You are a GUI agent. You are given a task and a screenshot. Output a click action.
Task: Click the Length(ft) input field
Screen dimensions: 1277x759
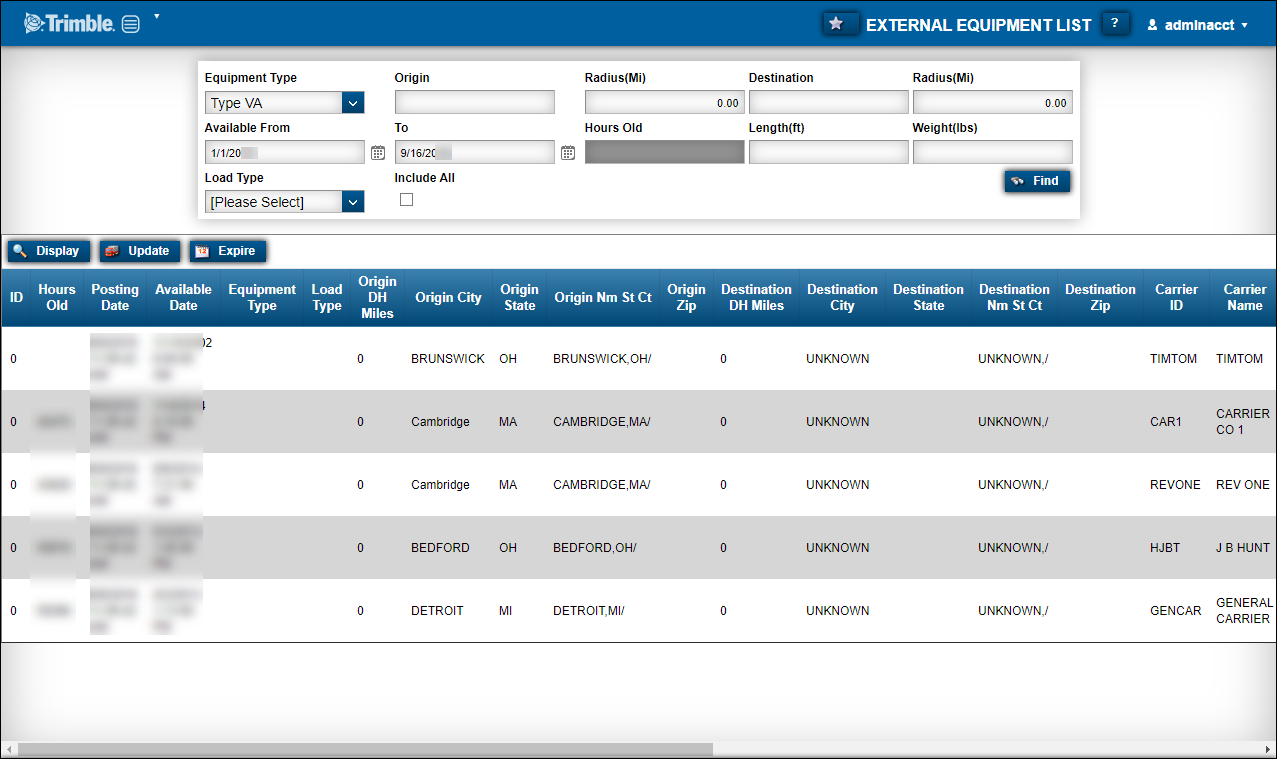click(x=828, y=152)
